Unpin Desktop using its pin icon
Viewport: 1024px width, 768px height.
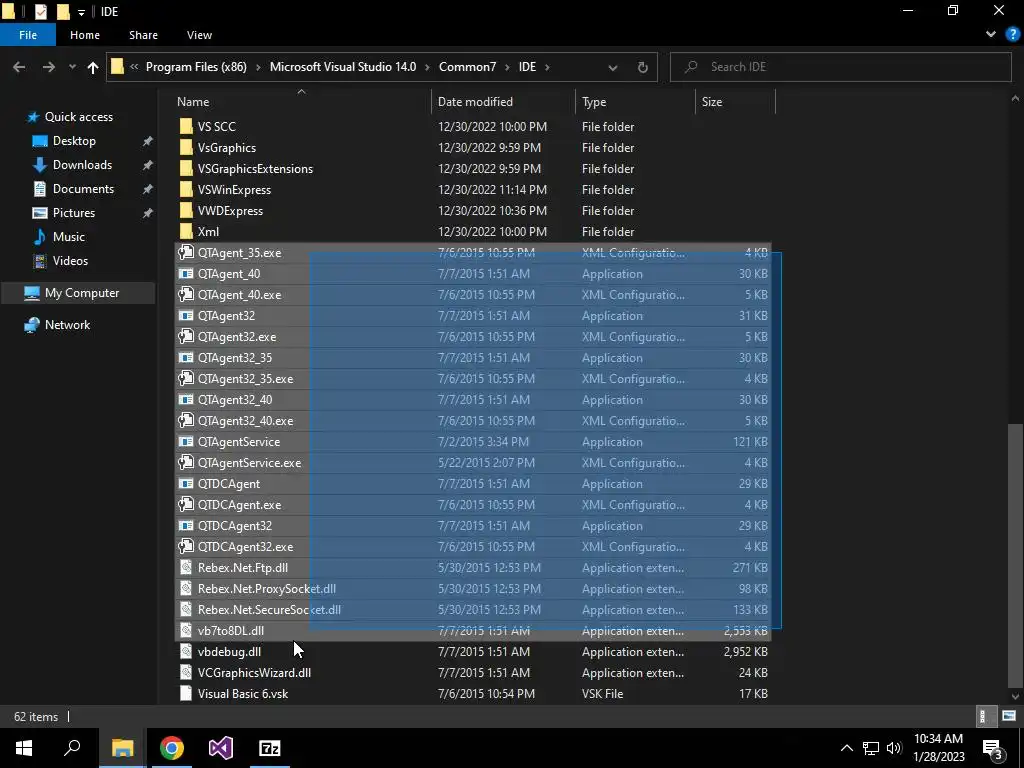[148, 141]
